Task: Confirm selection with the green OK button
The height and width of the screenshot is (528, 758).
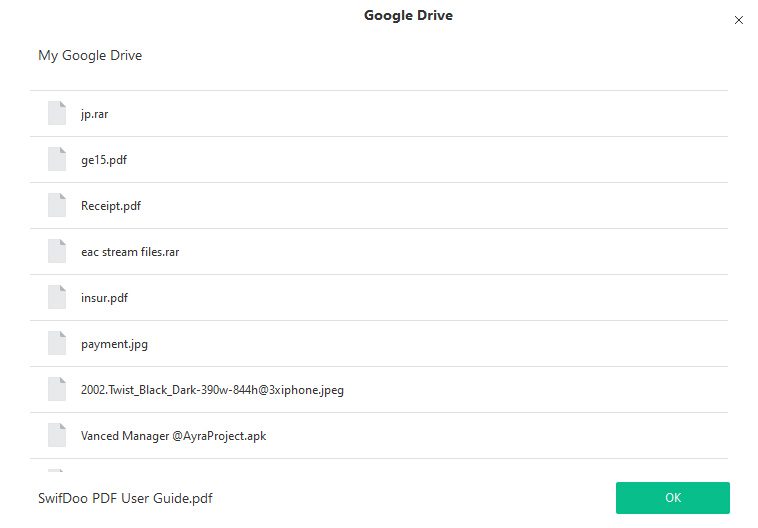Action: 672,498
